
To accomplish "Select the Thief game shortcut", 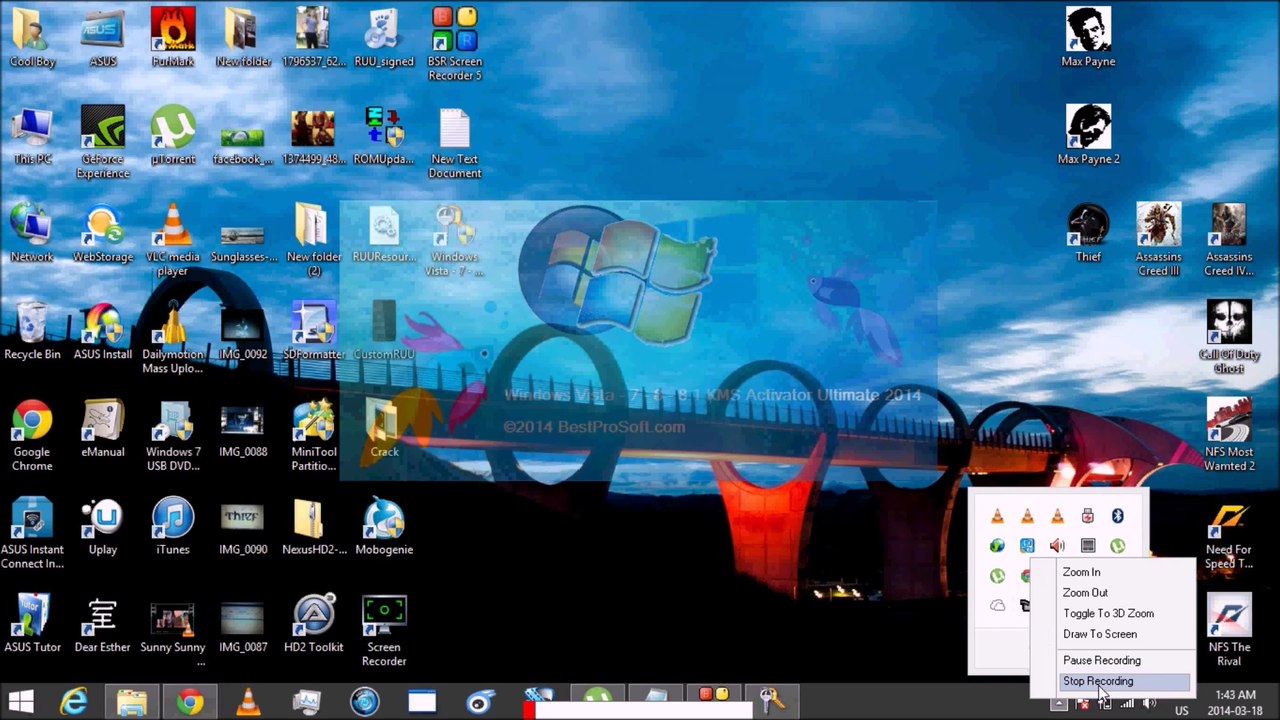I will [x=1088, y=234].
